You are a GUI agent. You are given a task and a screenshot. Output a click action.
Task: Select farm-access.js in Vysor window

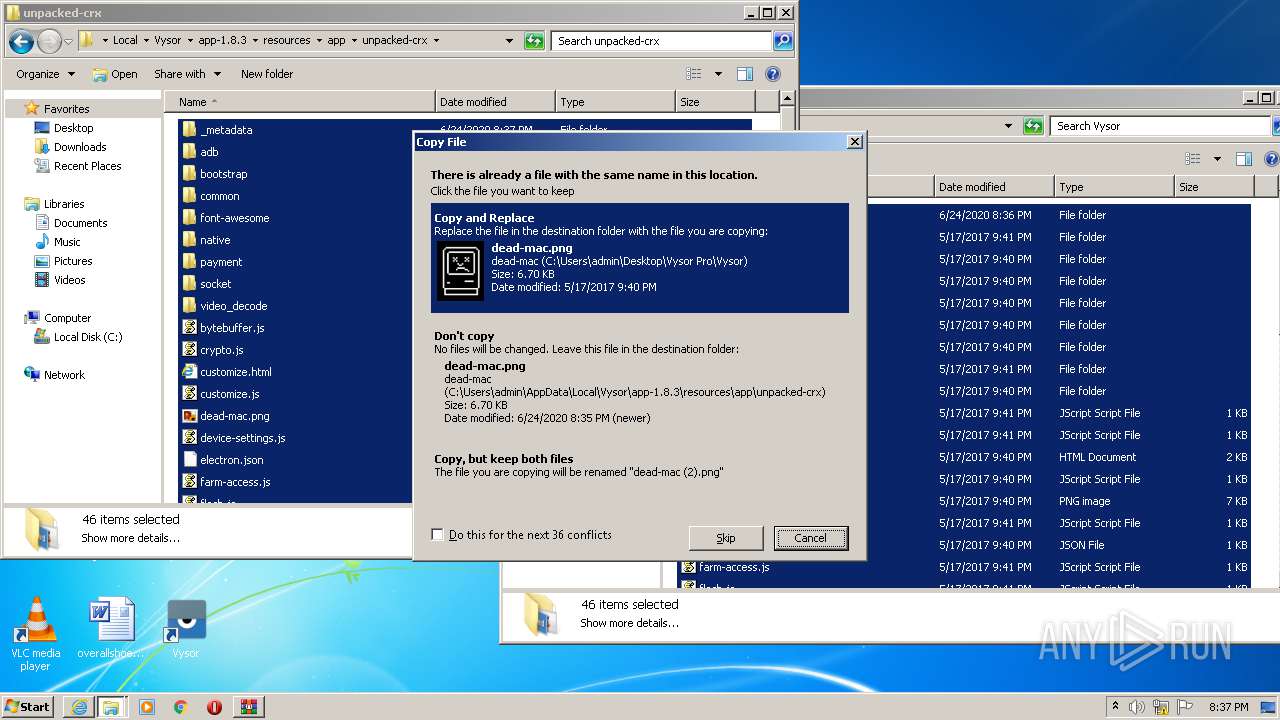coord(725,567)
